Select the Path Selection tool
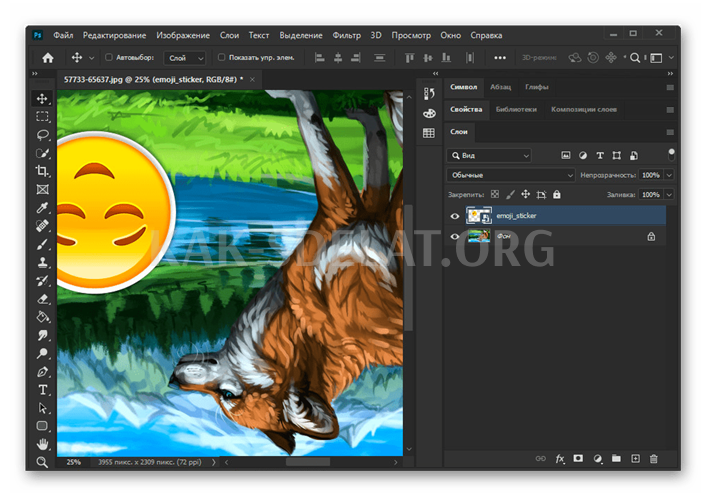The width and height of the screenshot is (706, 496). click(x=42, y=408)
